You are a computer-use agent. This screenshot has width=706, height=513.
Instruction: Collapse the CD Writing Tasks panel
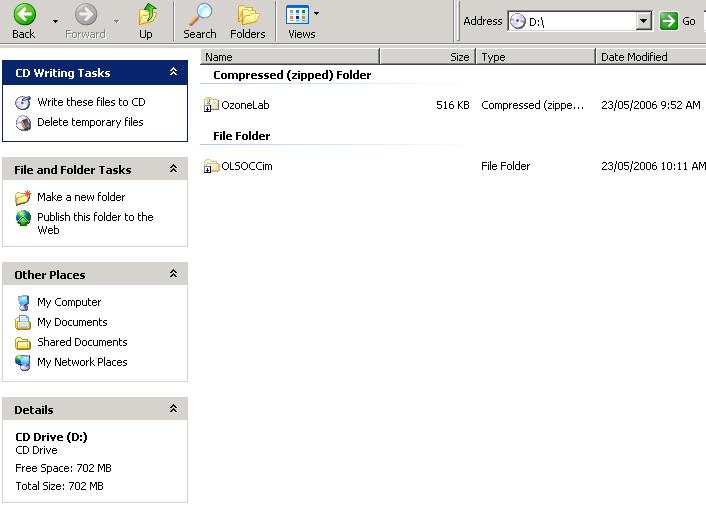pos(173,72)
